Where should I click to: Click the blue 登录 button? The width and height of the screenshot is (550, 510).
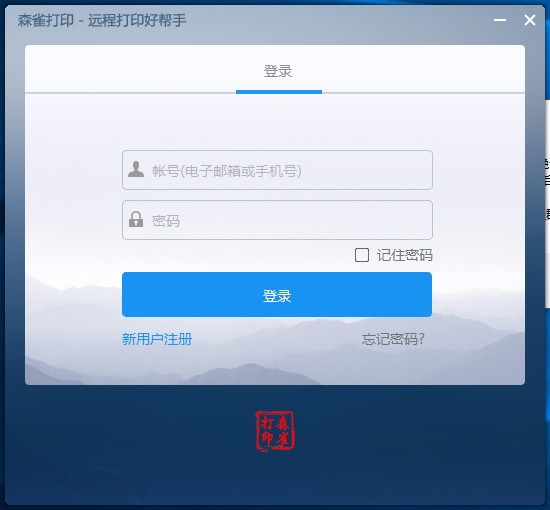(x=277, y=295)
